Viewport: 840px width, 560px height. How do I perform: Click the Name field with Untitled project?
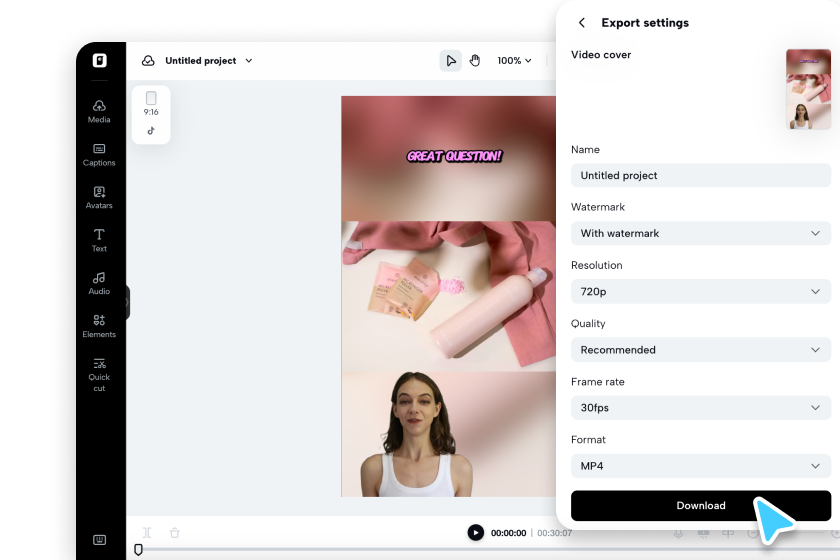point(701,175)
